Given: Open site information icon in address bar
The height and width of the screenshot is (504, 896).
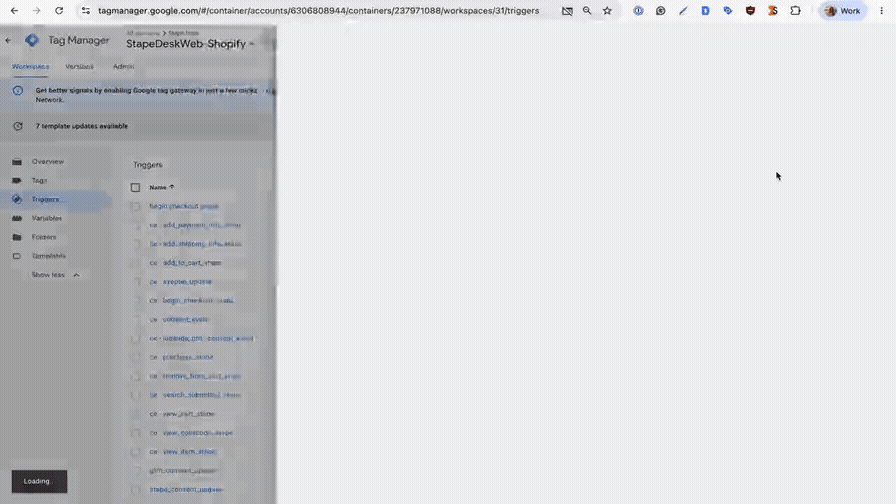Looking at the screenshot, I should point(86,11).
